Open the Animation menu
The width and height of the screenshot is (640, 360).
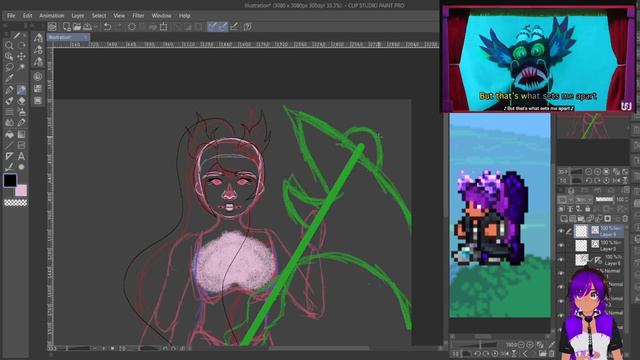[x=51, y=16]
